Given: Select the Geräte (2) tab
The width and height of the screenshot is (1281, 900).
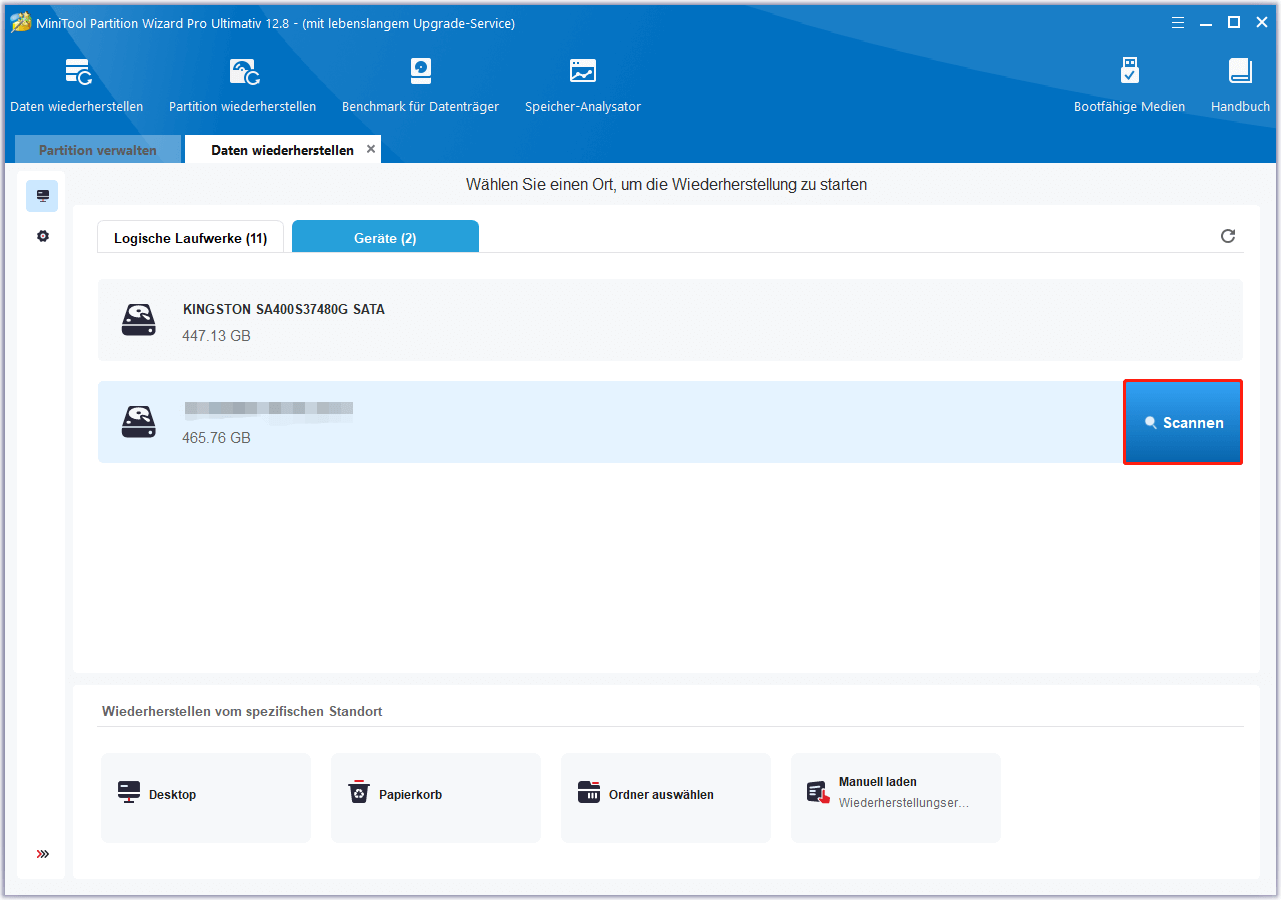Looking at the screenshot, I should tap(385, 238).
